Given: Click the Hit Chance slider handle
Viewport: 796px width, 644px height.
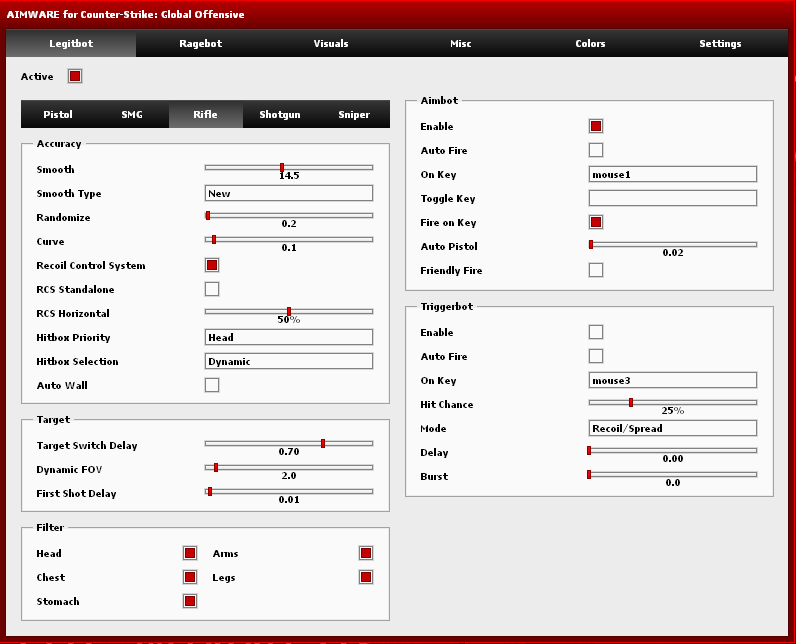Looking at the screenshot, I should [631, 403].
